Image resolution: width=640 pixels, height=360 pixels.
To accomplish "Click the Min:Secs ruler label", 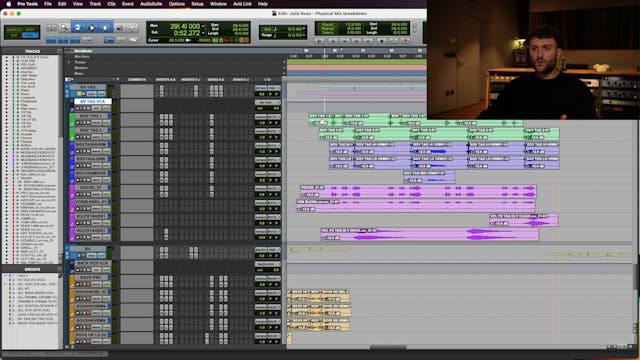I will coord(82,57).
